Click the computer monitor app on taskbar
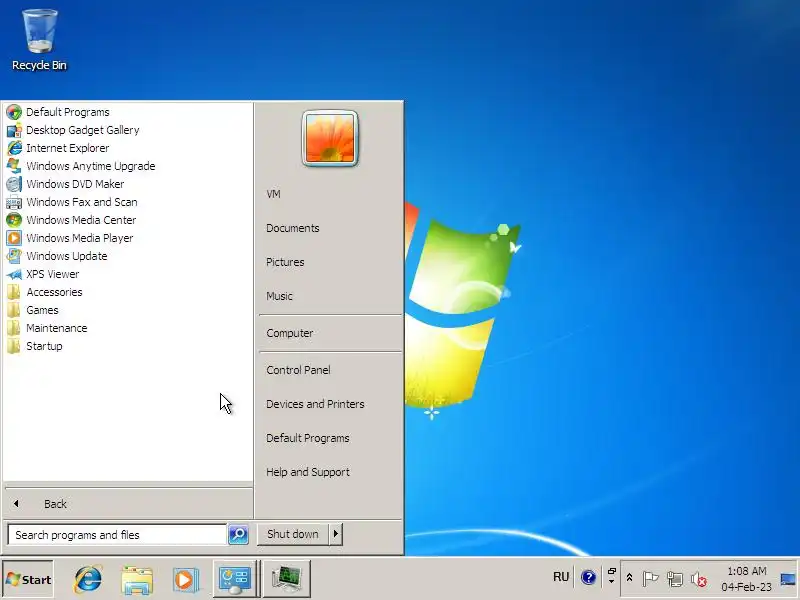Viewport: 800px width, 600px height. click(287, 579)
